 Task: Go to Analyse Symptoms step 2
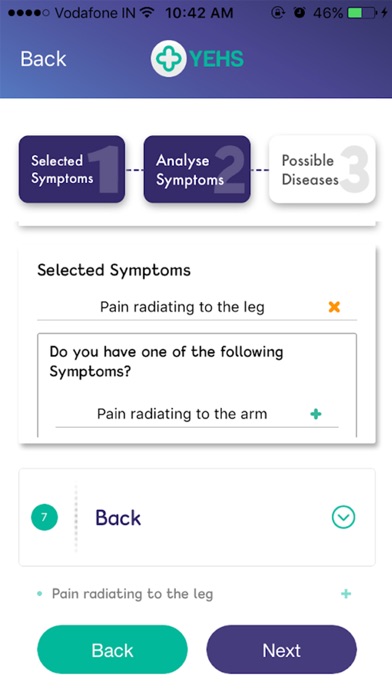click(197, 169)
